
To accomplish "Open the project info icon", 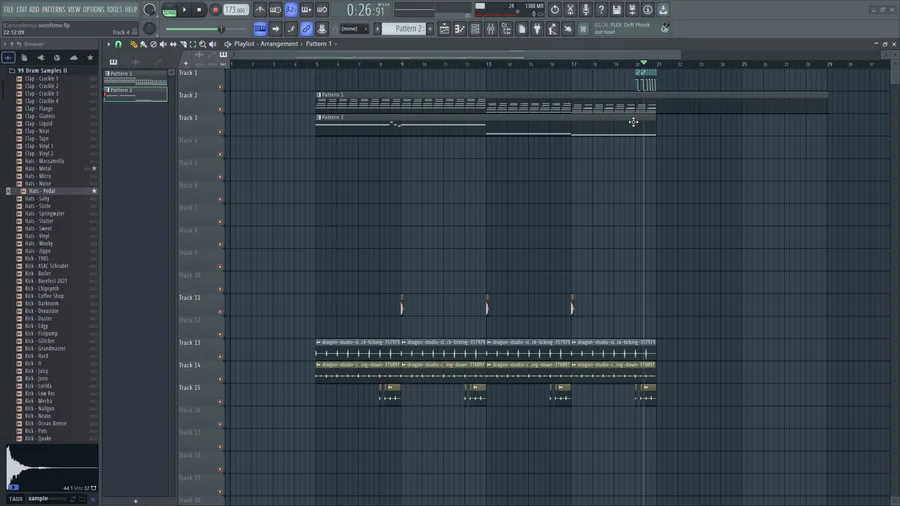I will (x=647, y=10).
